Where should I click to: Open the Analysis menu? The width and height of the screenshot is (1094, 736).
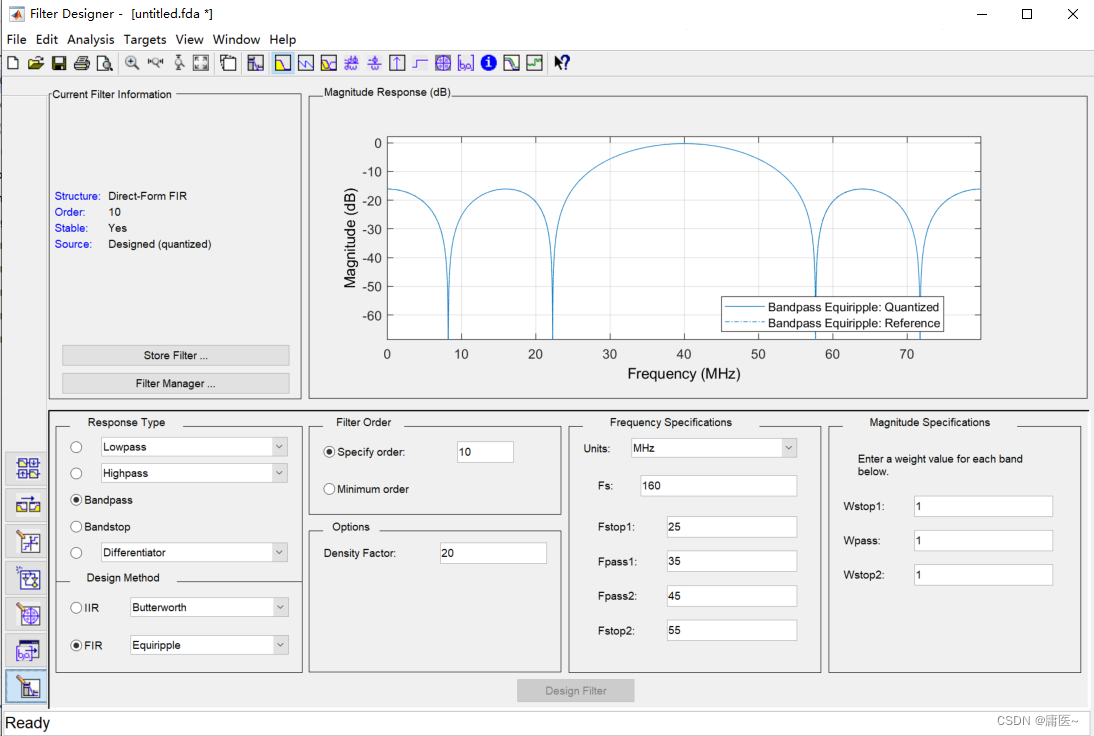click(91, 40)
